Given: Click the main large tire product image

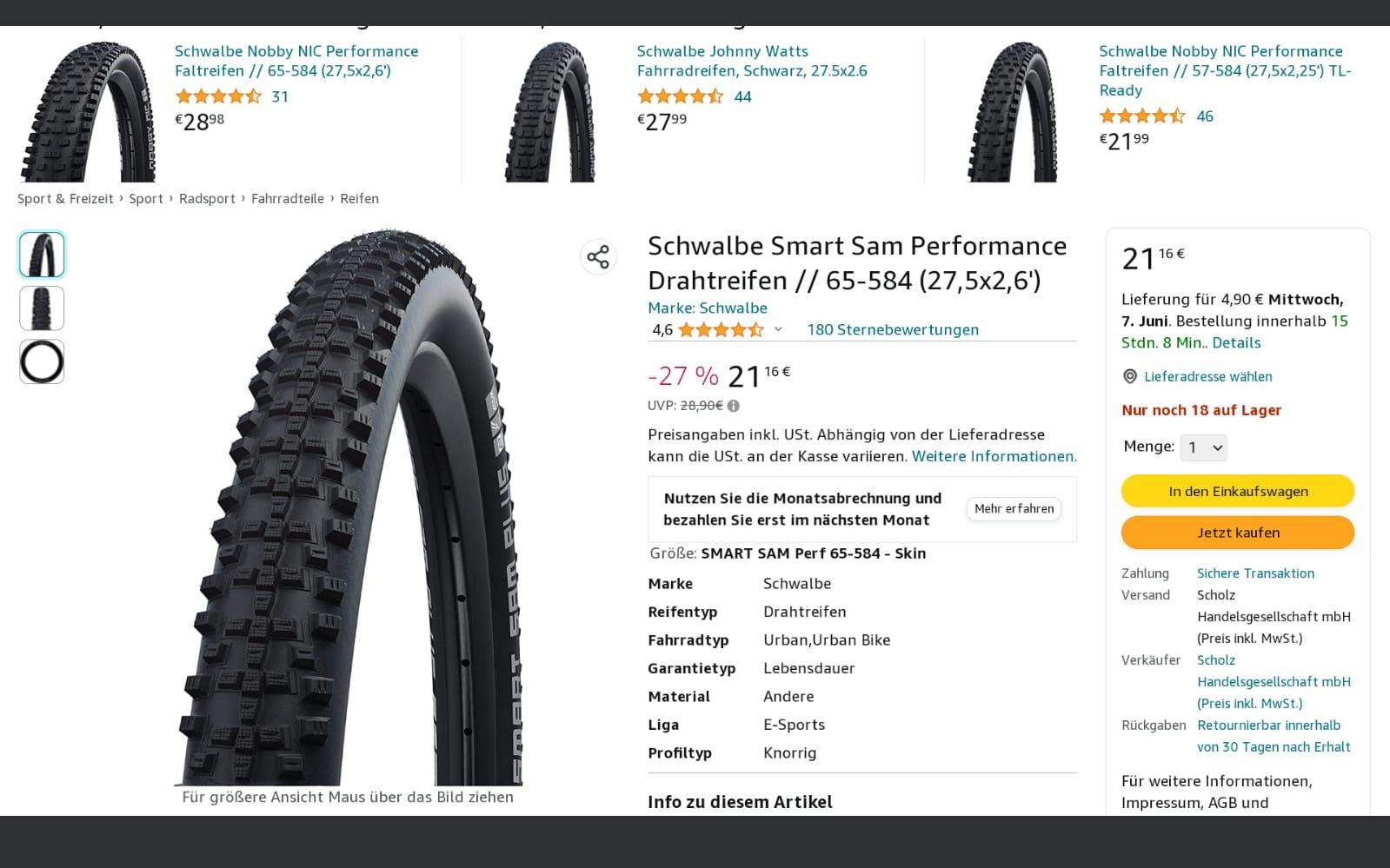Looking at the screenshot, I should click(348, 508).
